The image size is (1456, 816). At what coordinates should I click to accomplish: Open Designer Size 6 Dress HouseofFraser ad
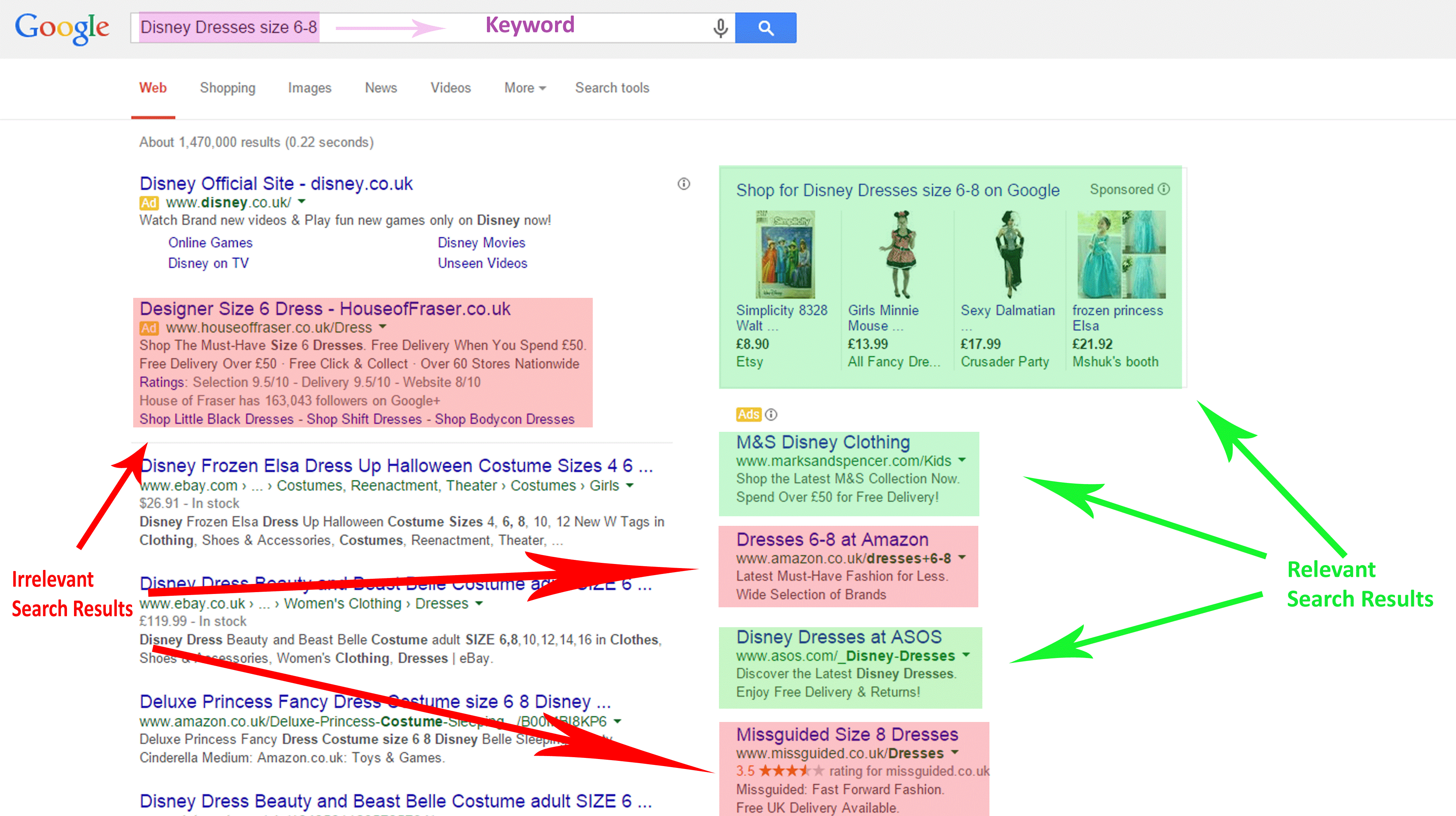(x=325, y=309)
